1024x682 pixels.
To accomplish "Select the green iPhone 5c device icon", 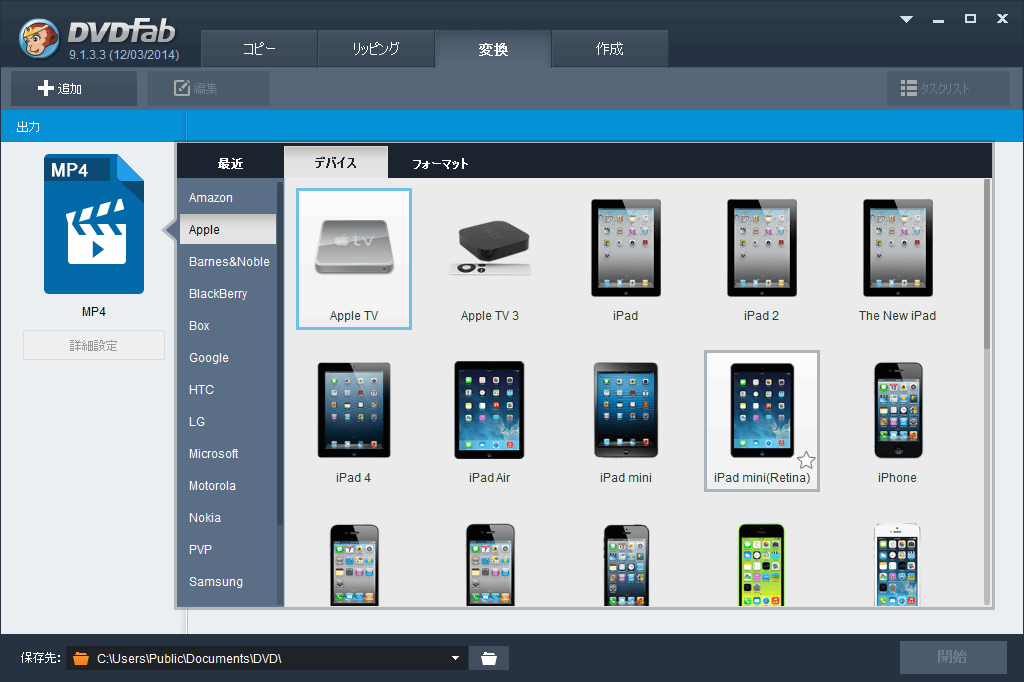I will point(761,564).
